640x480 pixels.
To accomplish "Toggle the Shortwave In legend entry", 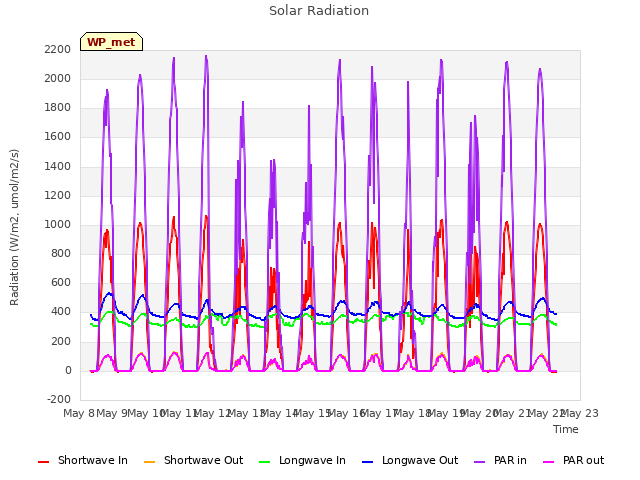I will click(x=83, y=460).
